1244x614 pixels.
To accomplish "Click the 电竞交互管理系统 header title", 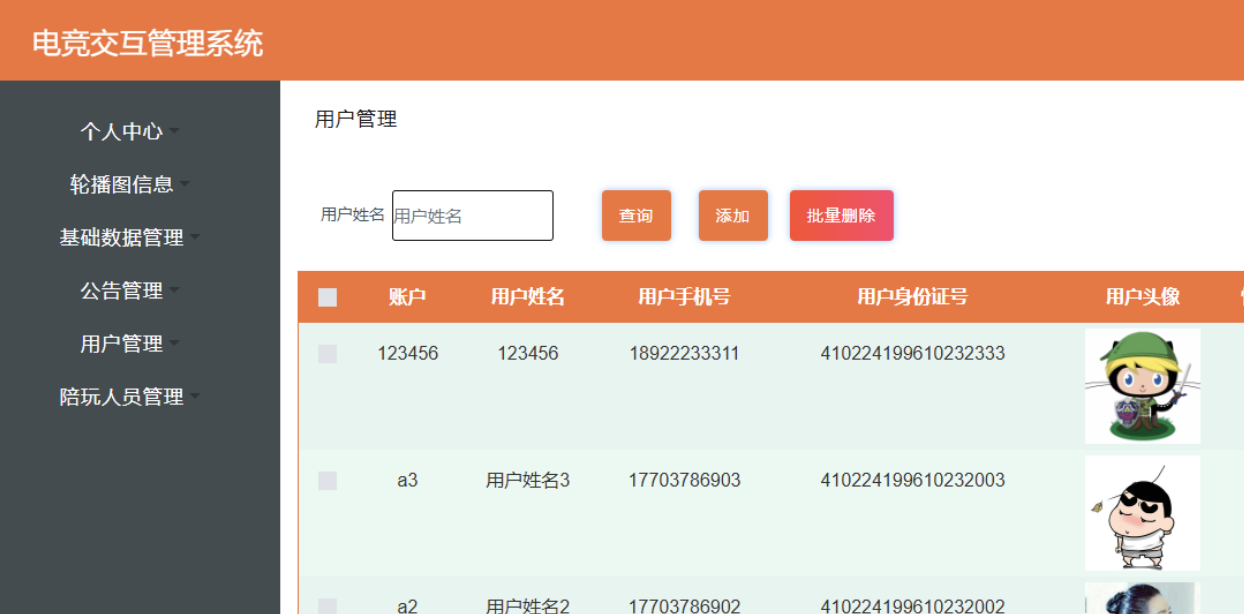I will [148, 43].
